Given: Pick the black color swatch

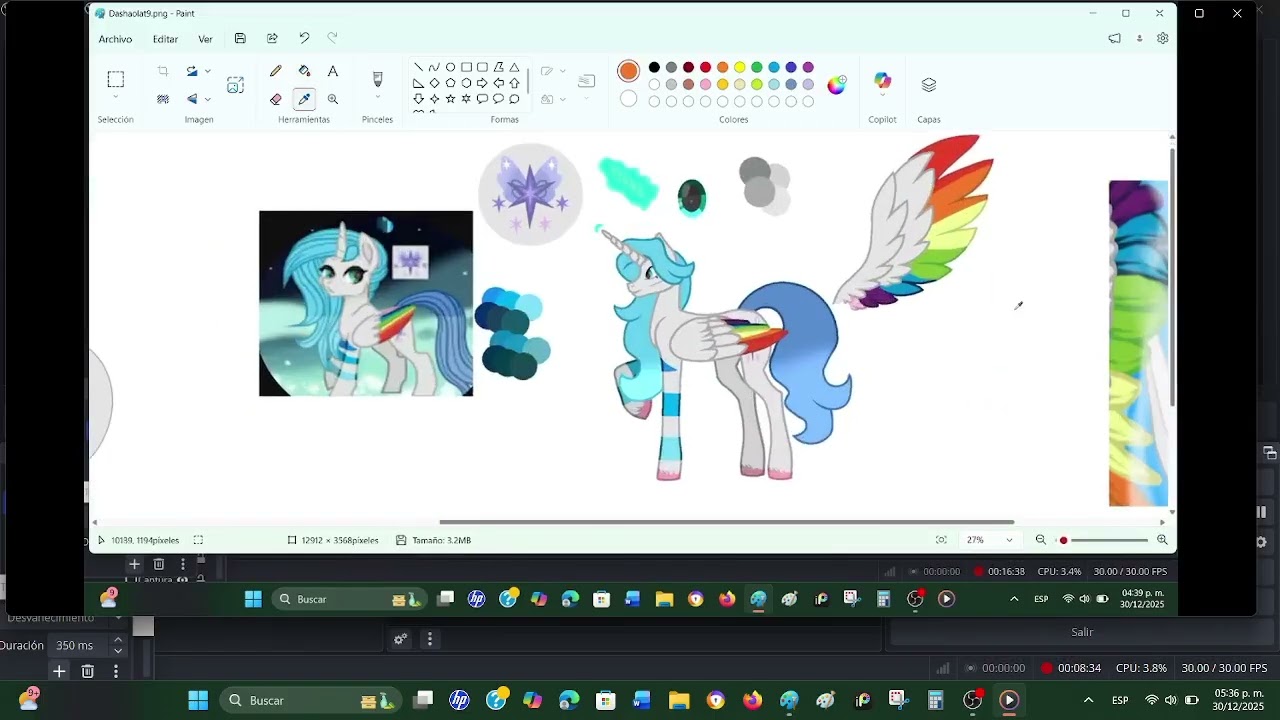Looking at the screenshot, I should [654, 67].
